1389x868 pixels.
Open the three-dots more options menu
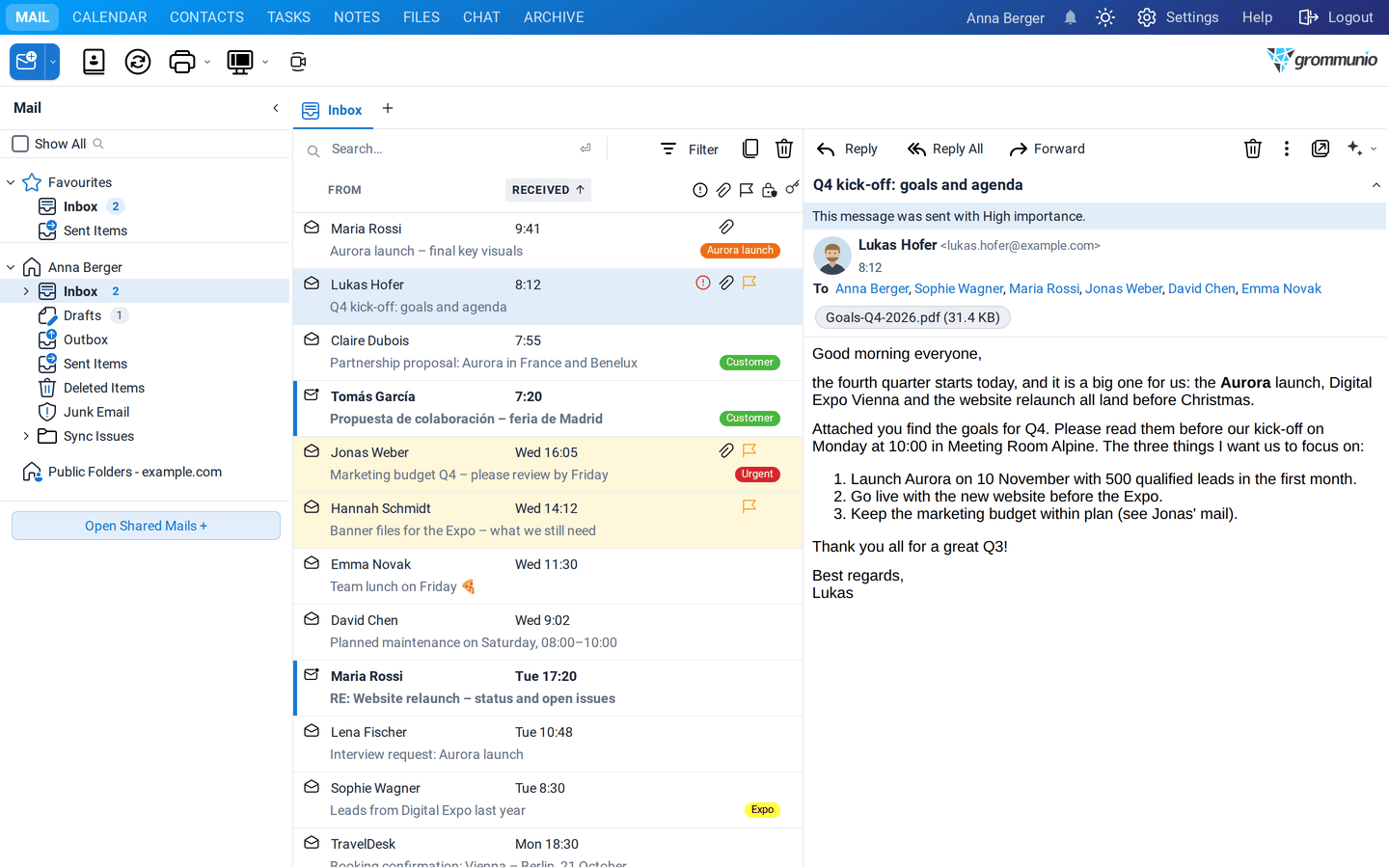1286,149
